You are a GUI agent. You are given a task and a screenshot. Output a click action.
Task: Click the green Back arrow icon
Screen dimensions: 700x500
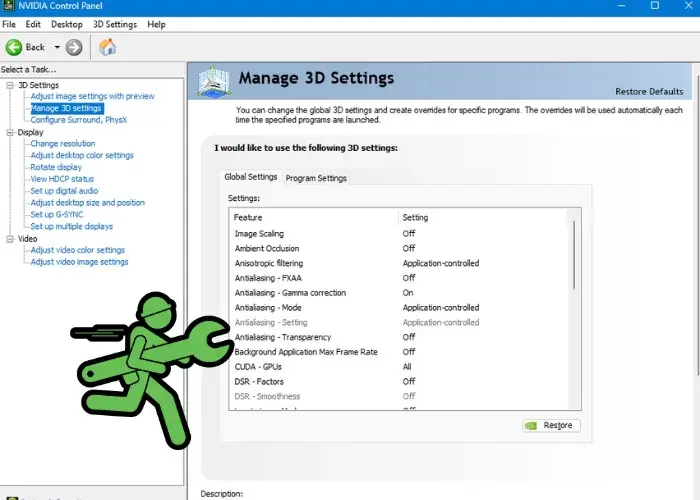coord(14,47)
